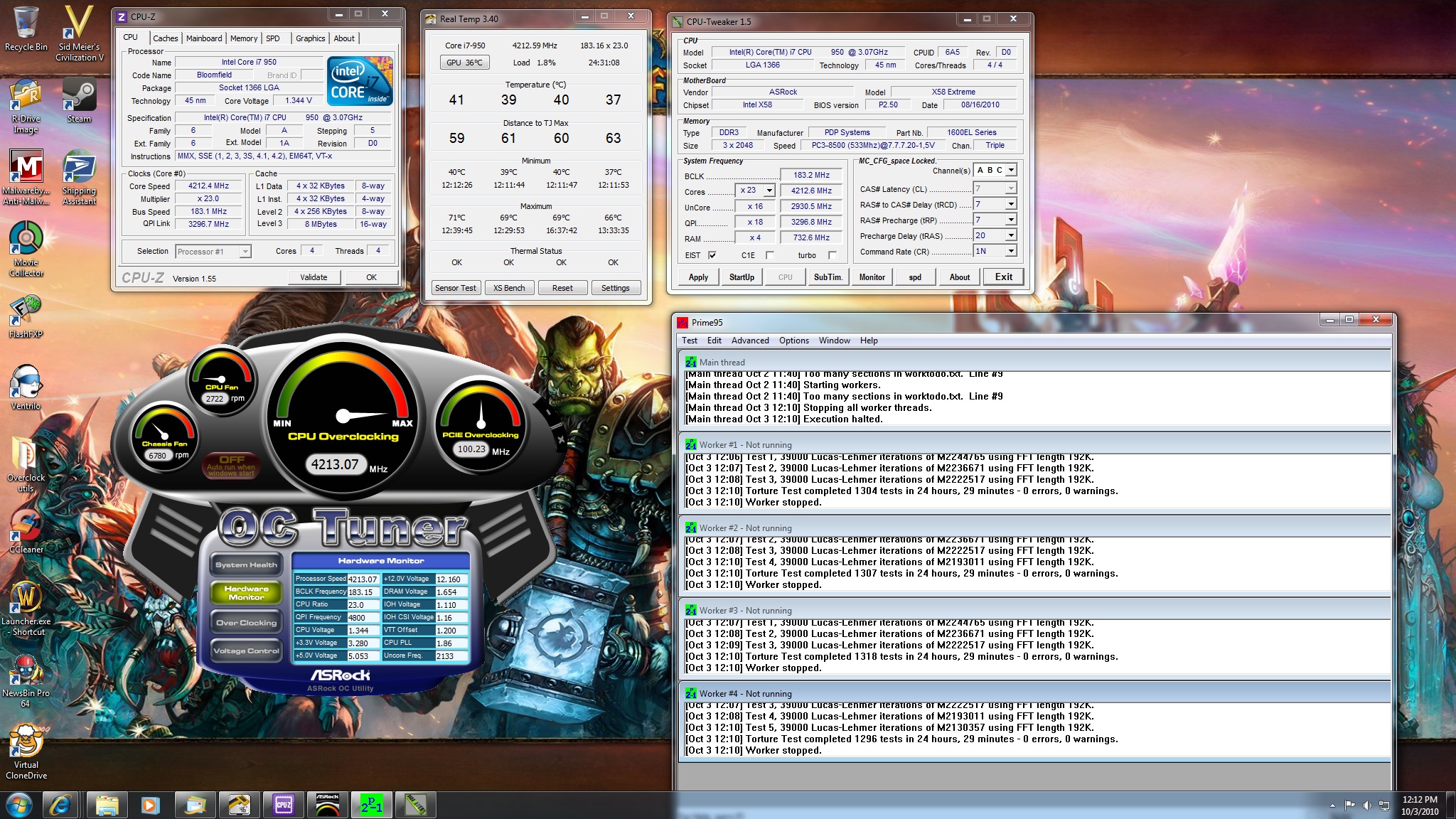Open CPU-Z Processor #1 selection dropdown
This screenshot has width=1456, height=819.
213,251
